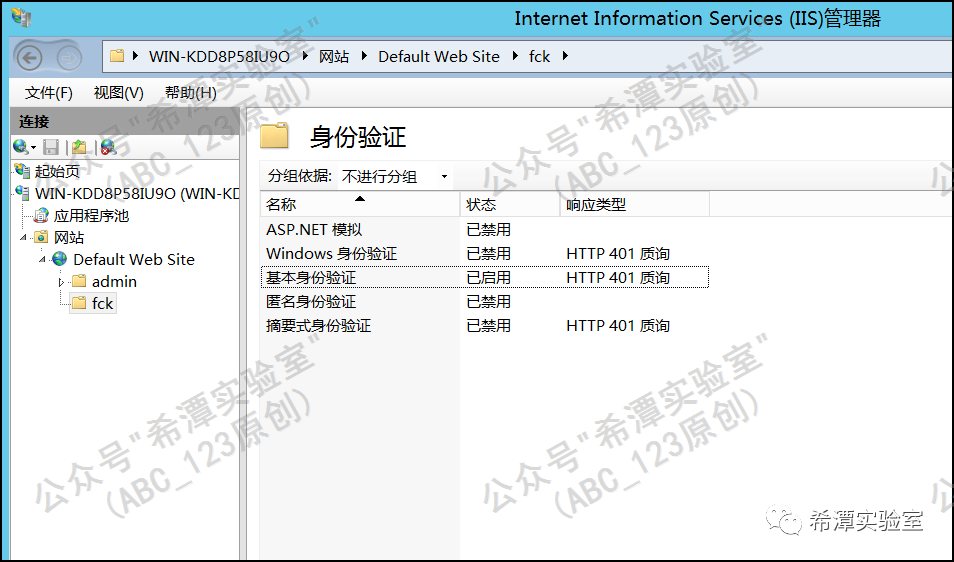
Task: Sort by the 响应类型 column header
Action: [x=634, y=204]
